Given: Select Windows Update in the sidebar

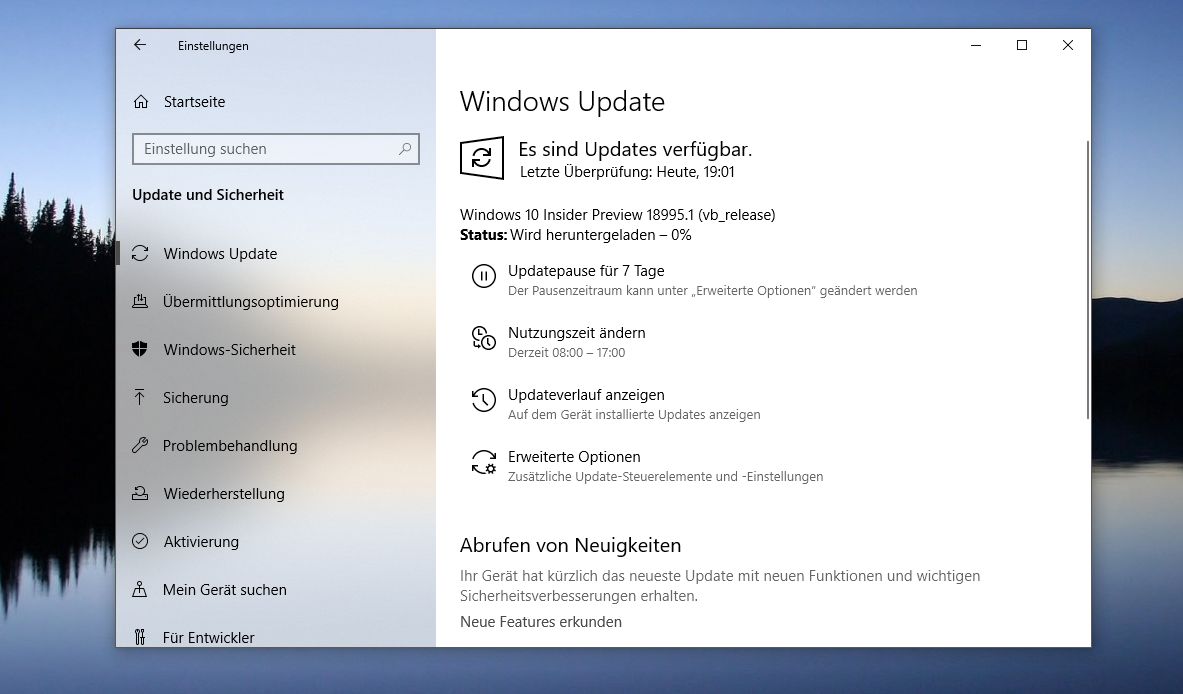Looking at the screenshot, I should click(x=220, y=253).
